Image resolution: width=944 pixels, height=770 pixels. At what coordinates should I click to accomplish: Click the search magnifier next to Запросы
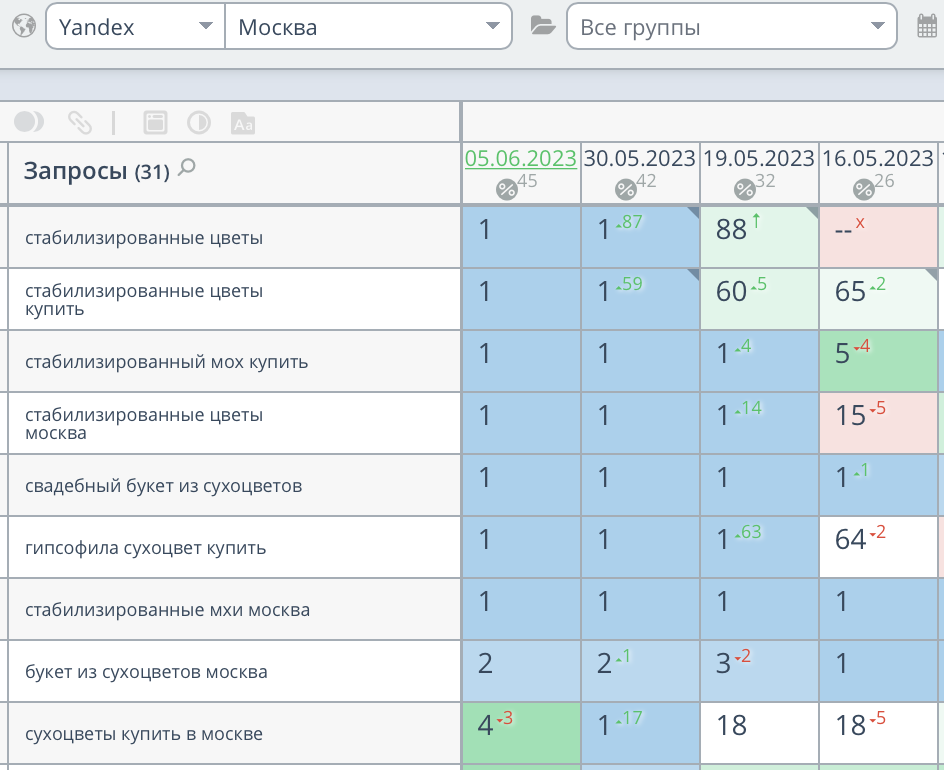pos(186,169)
